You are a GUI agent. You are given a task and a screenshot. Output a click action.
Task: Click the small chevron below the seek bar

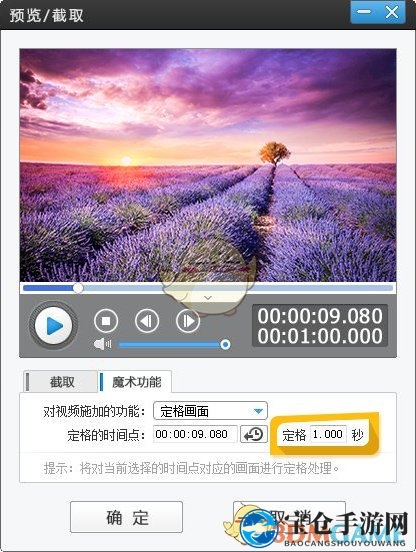tap(208, 298)
